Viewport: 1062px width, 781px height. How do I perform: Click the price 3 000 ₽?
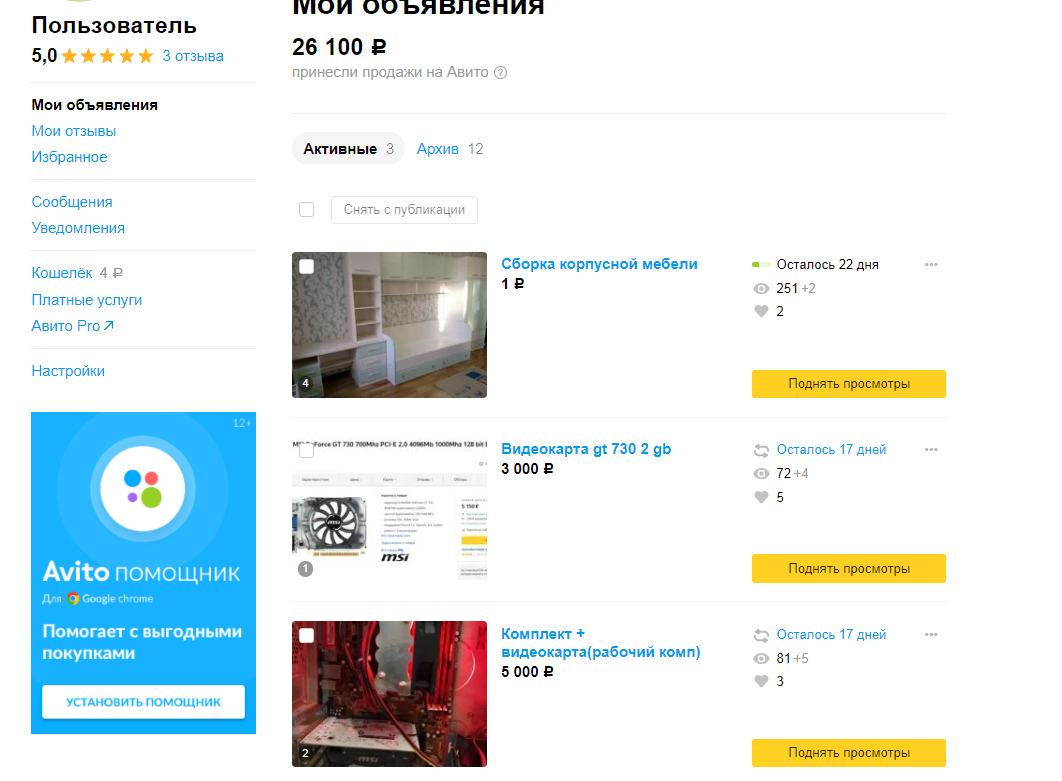coord(527,469)
